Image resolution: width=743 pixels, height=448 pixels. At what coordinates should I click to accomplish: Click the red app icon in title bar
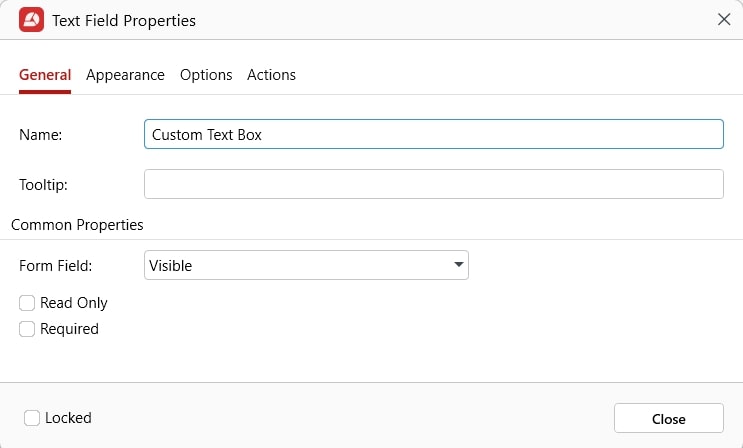31,19
